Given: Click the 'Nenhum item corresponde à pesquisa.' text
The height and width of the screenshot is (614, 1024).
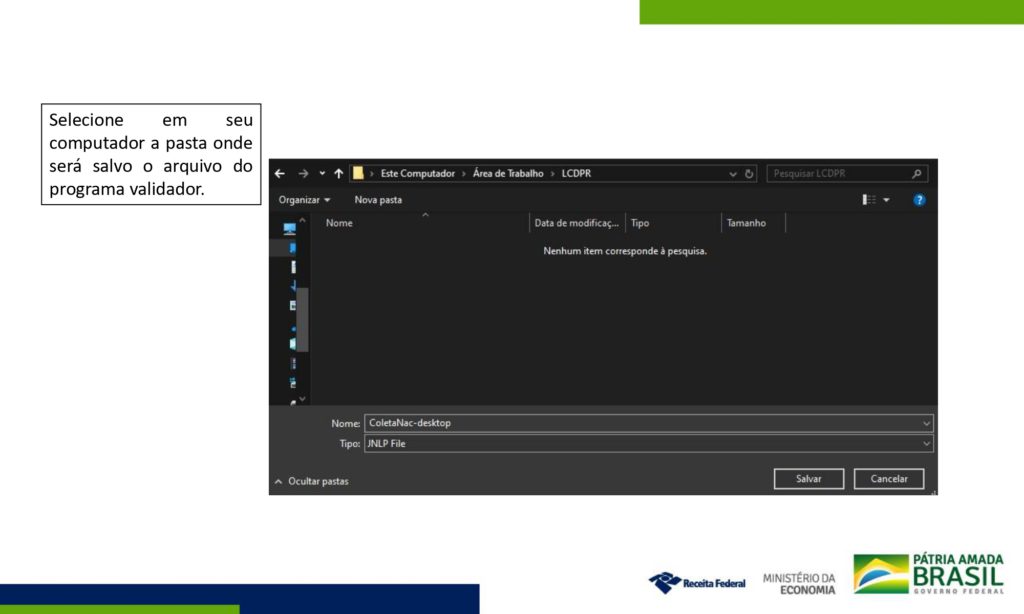Looking at the screenshot, I should coord(625,251).
